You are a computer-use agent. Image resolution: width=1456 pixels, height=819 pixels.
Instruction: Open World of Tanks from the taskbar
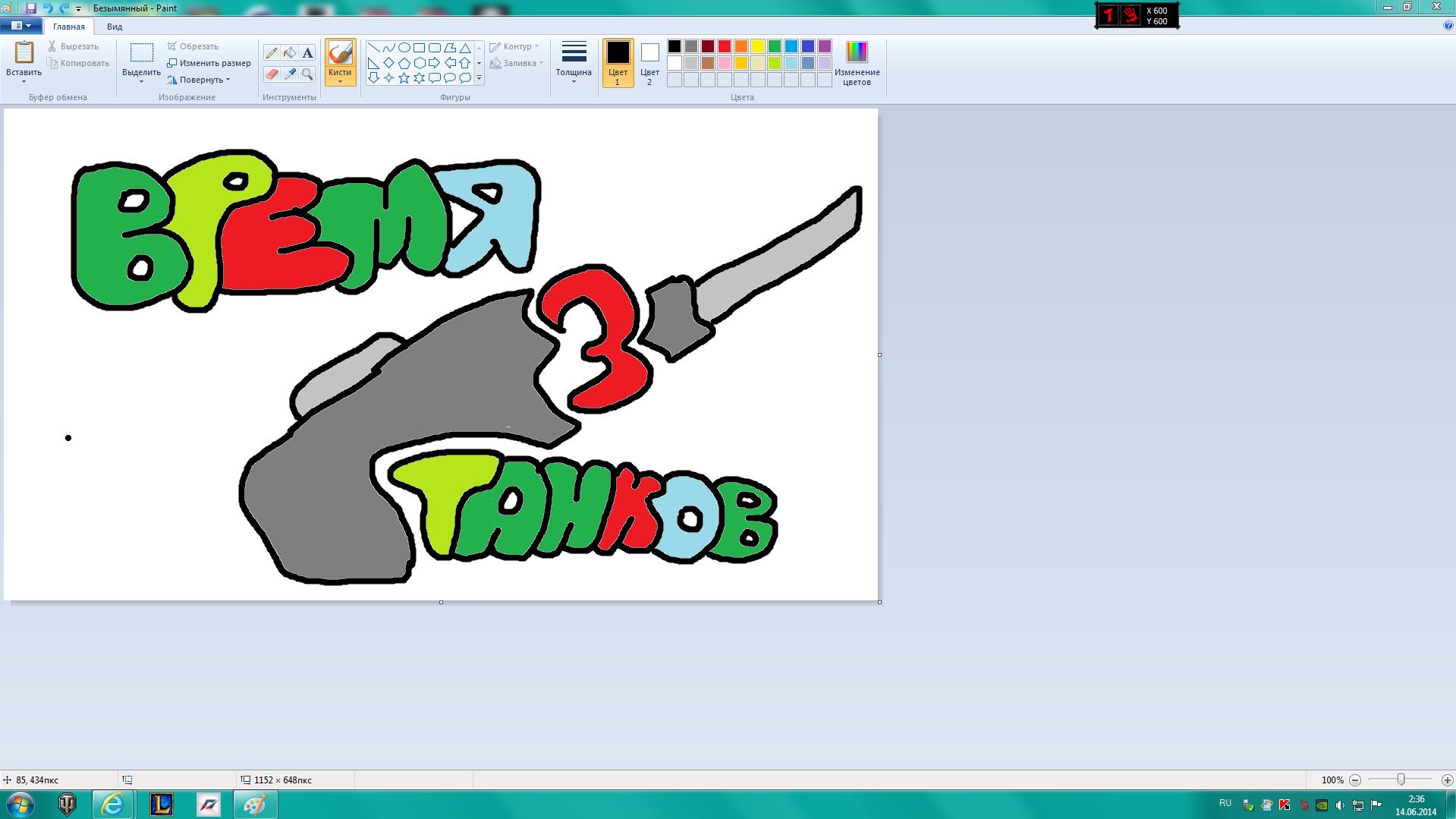(67, 805)
